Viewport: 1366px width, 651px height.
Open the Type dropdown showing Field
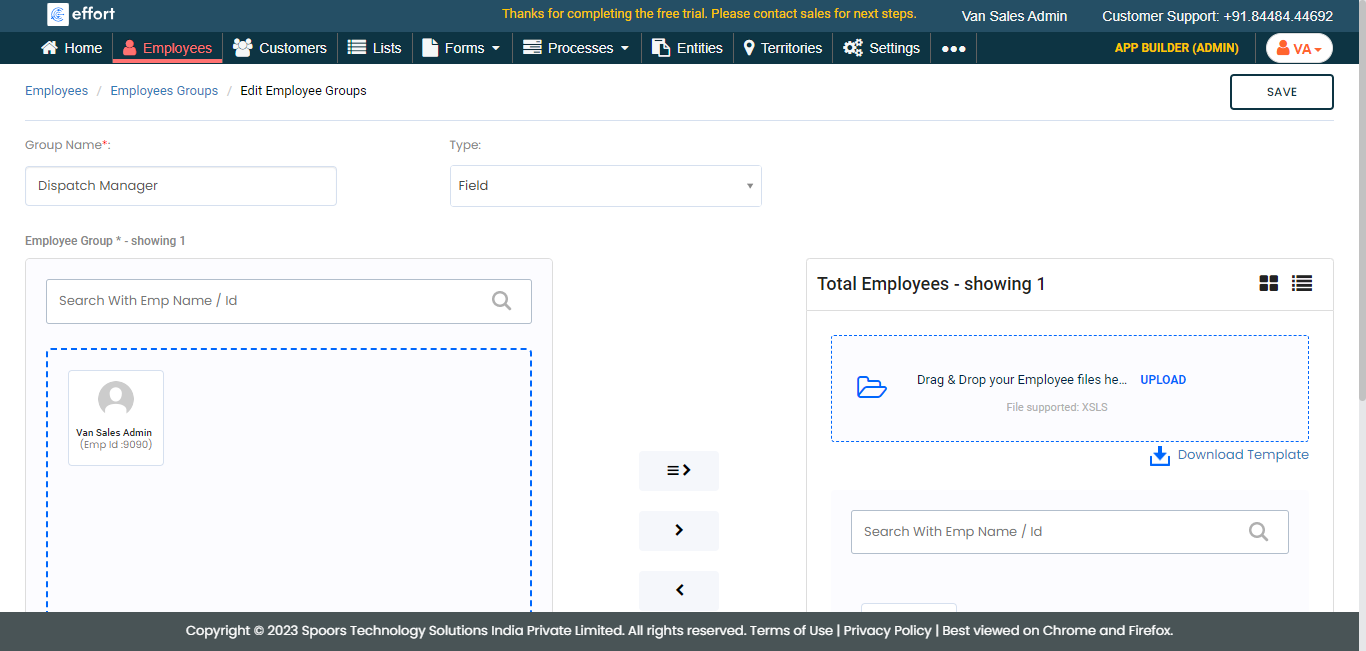coord(605,186)
